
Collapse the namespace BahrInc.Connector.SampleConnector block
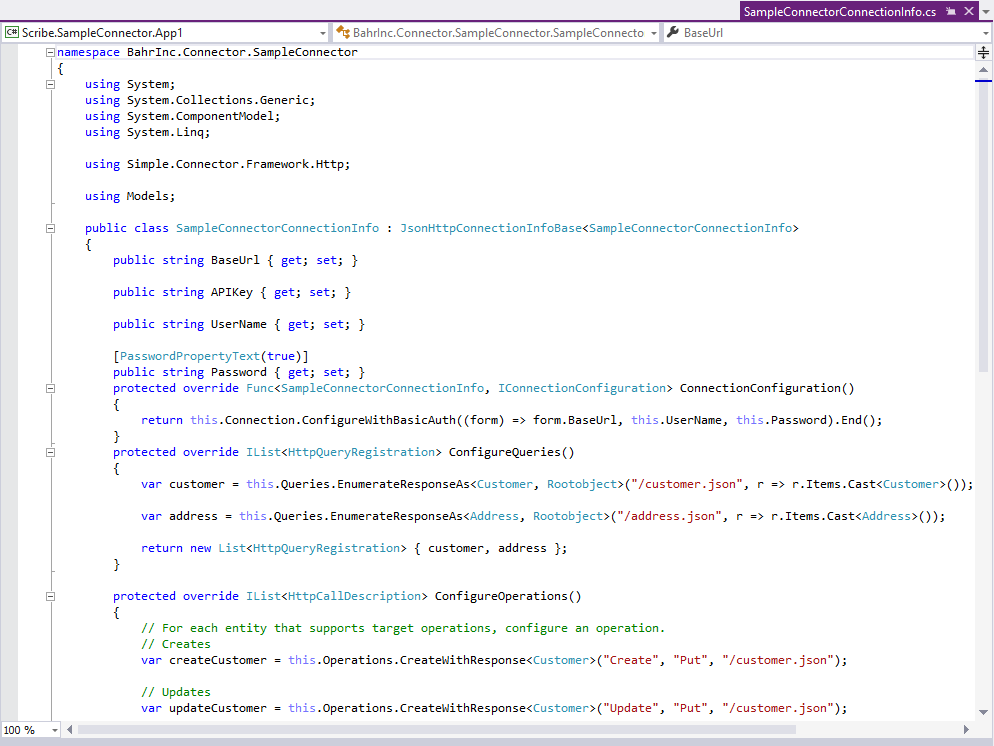pyautogui.click(x=50, y=53)
